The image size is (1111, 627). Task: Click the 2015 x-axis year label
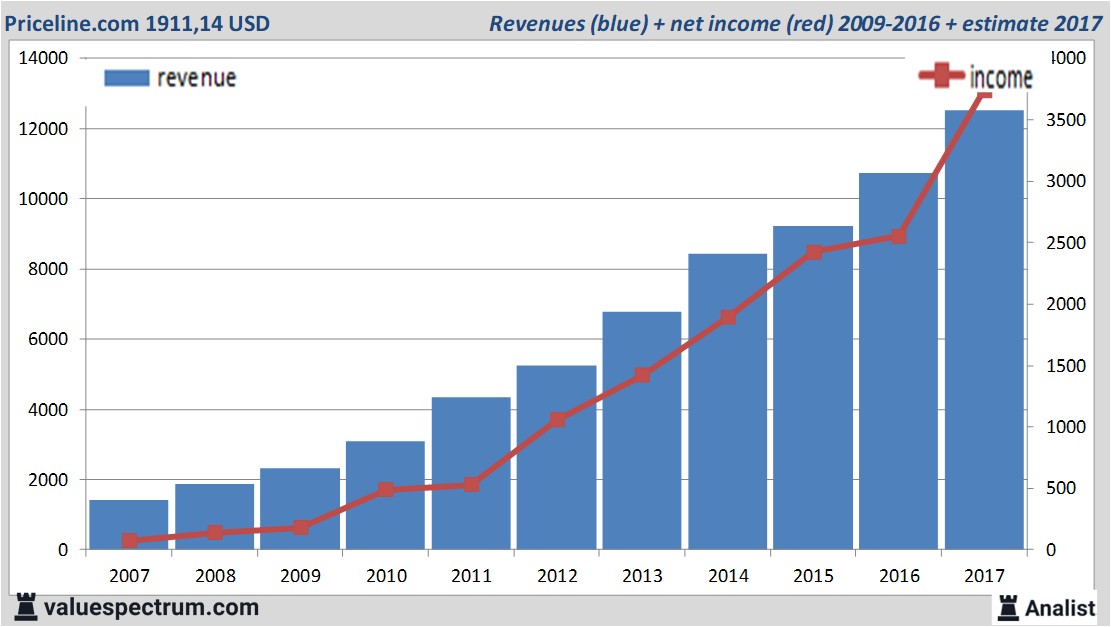pos(813,575)
